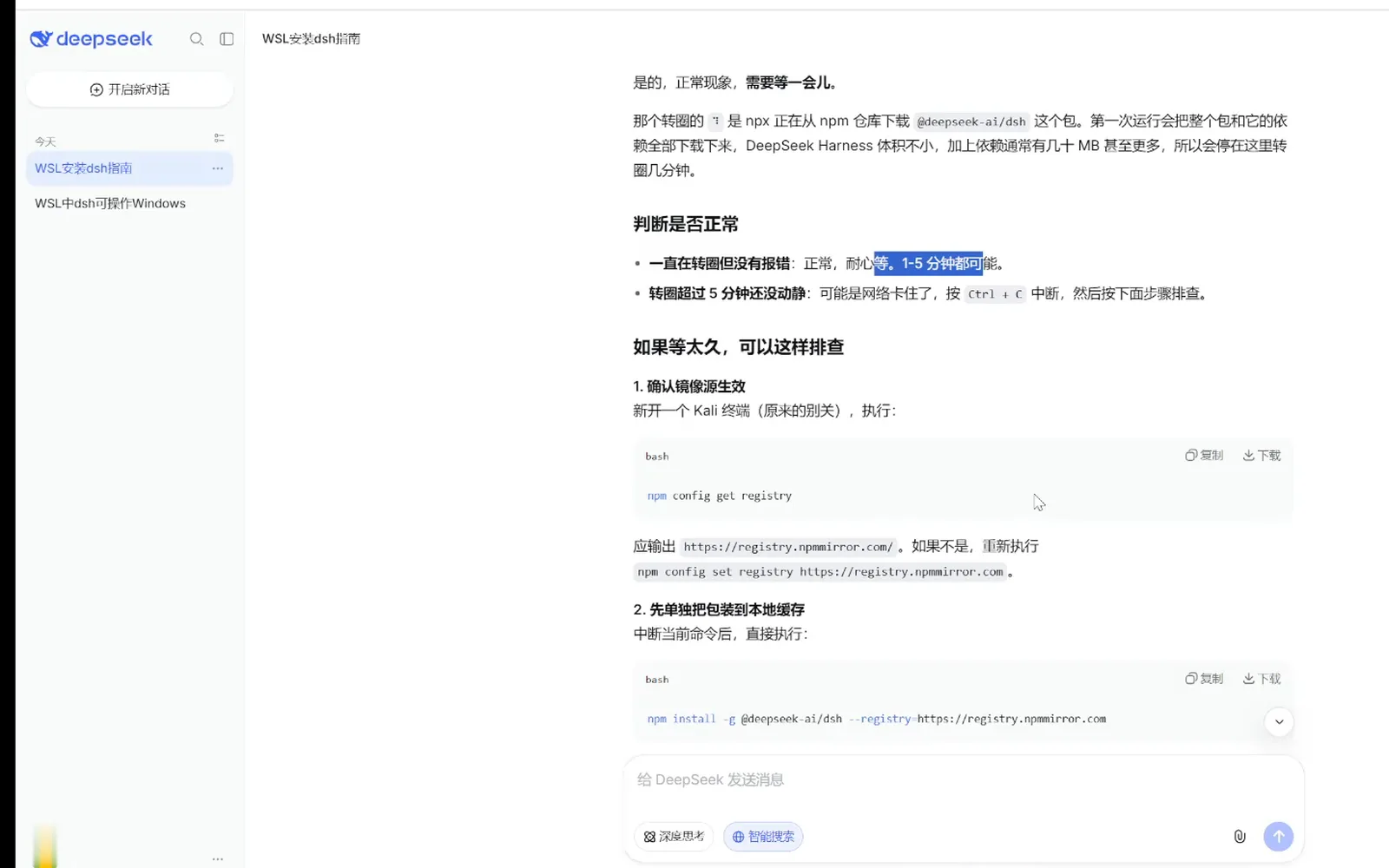The image size is (1389, 868).
Task: Start a new chat with 开启新对话
Action: pyautogui.click(x=129, y=89)
